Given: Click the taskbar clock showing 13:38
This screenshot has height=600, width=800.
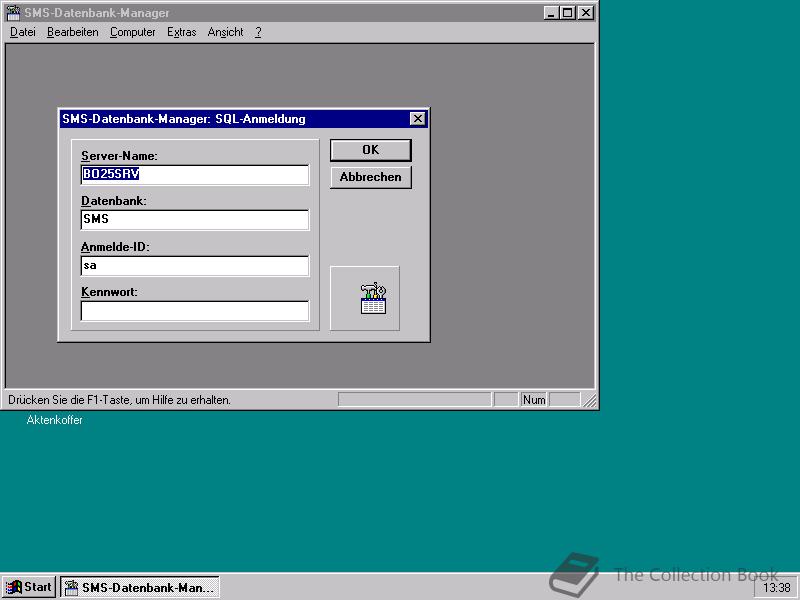Looking at the screenshot, I should click(x=777, y=588).
